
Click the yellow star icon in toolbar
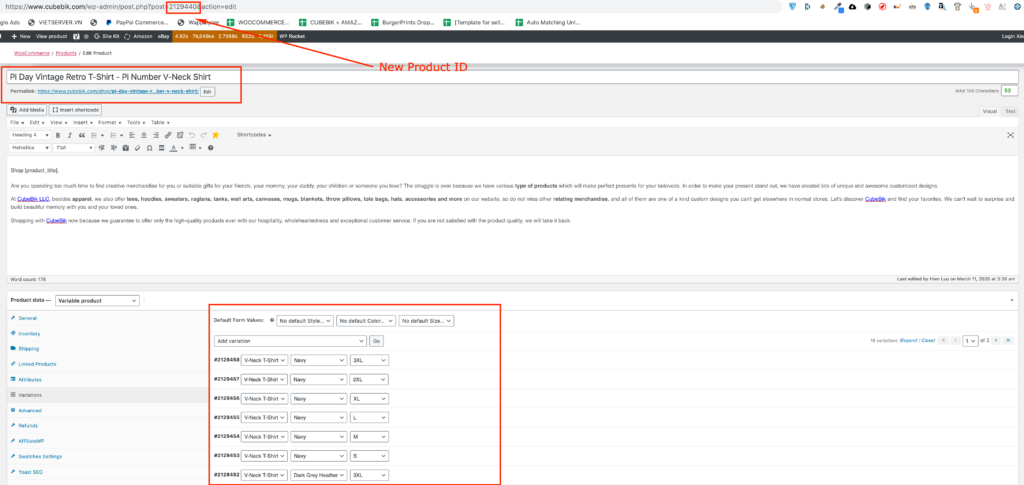(216, 135)
